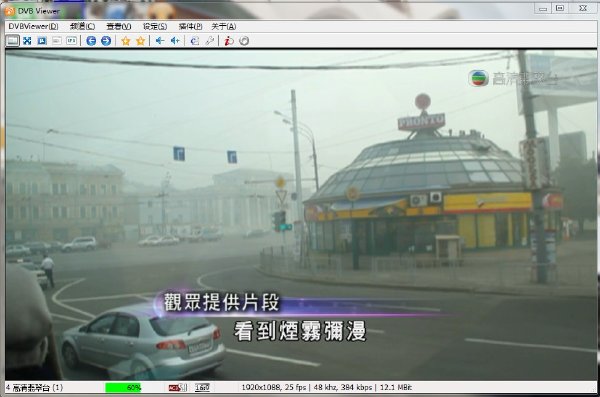Click the white boxed toolbar icon beside the blue arrows
Image resolution: width=600 pixels, height=397 pixels.
point(72,41)
